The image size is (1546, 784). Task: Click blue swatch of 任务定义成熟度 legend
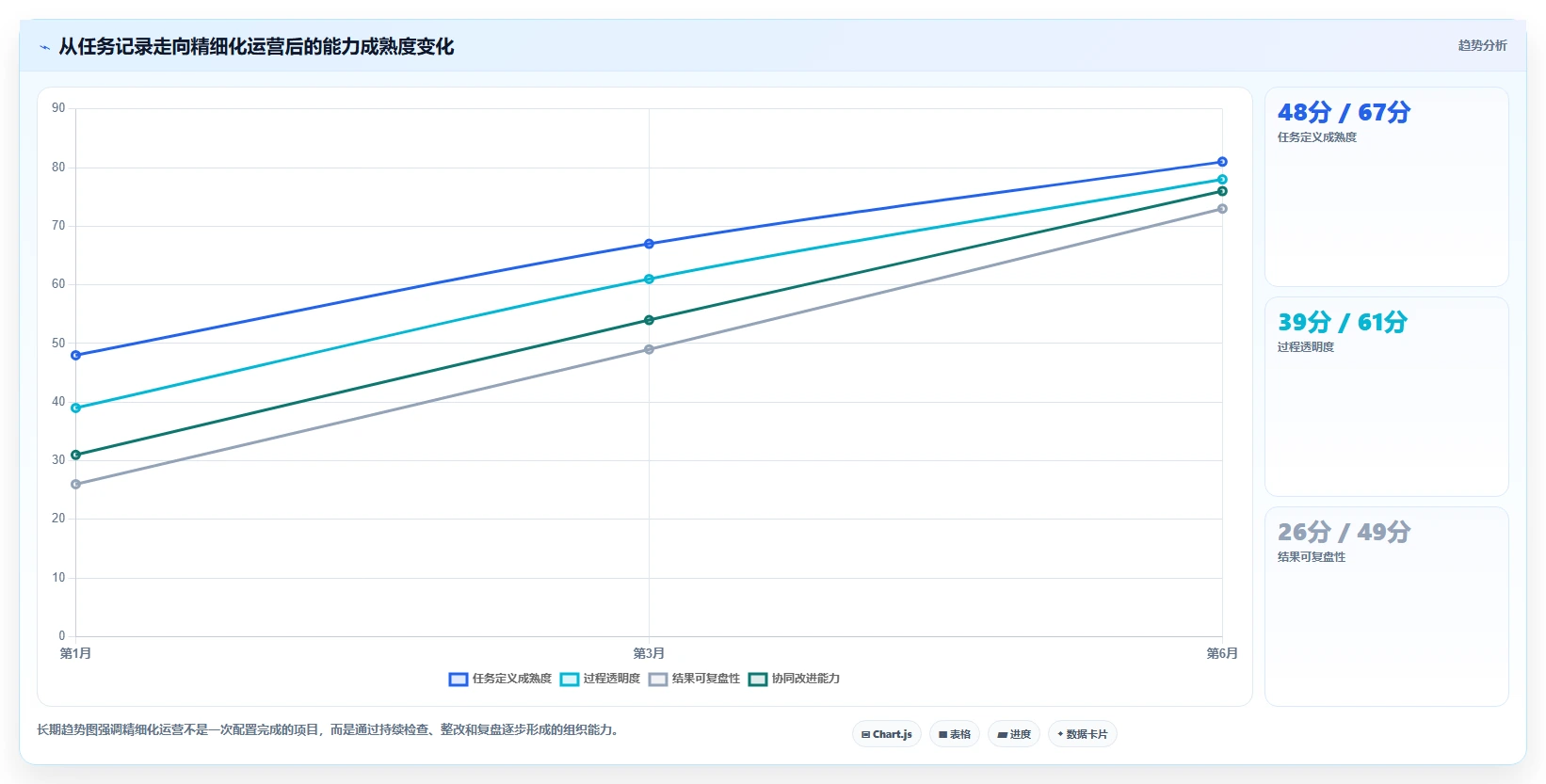[459, 680]
